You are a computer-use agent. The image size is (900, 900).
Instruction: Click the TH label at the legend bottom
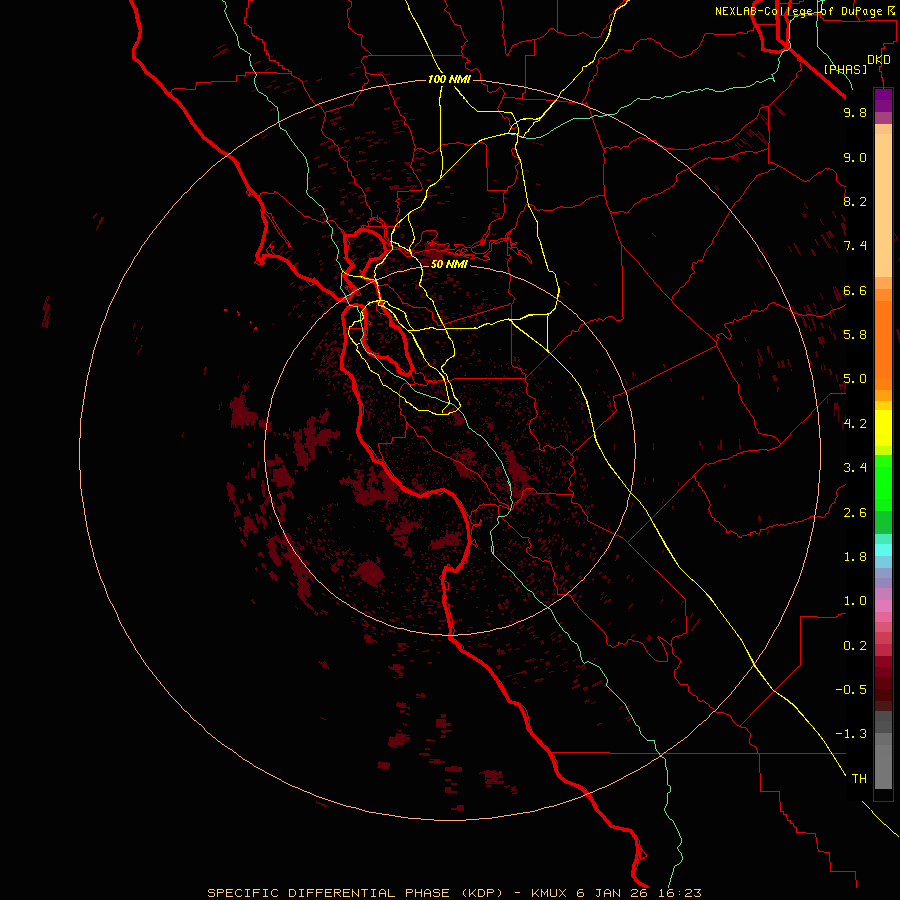click(859, 779)
